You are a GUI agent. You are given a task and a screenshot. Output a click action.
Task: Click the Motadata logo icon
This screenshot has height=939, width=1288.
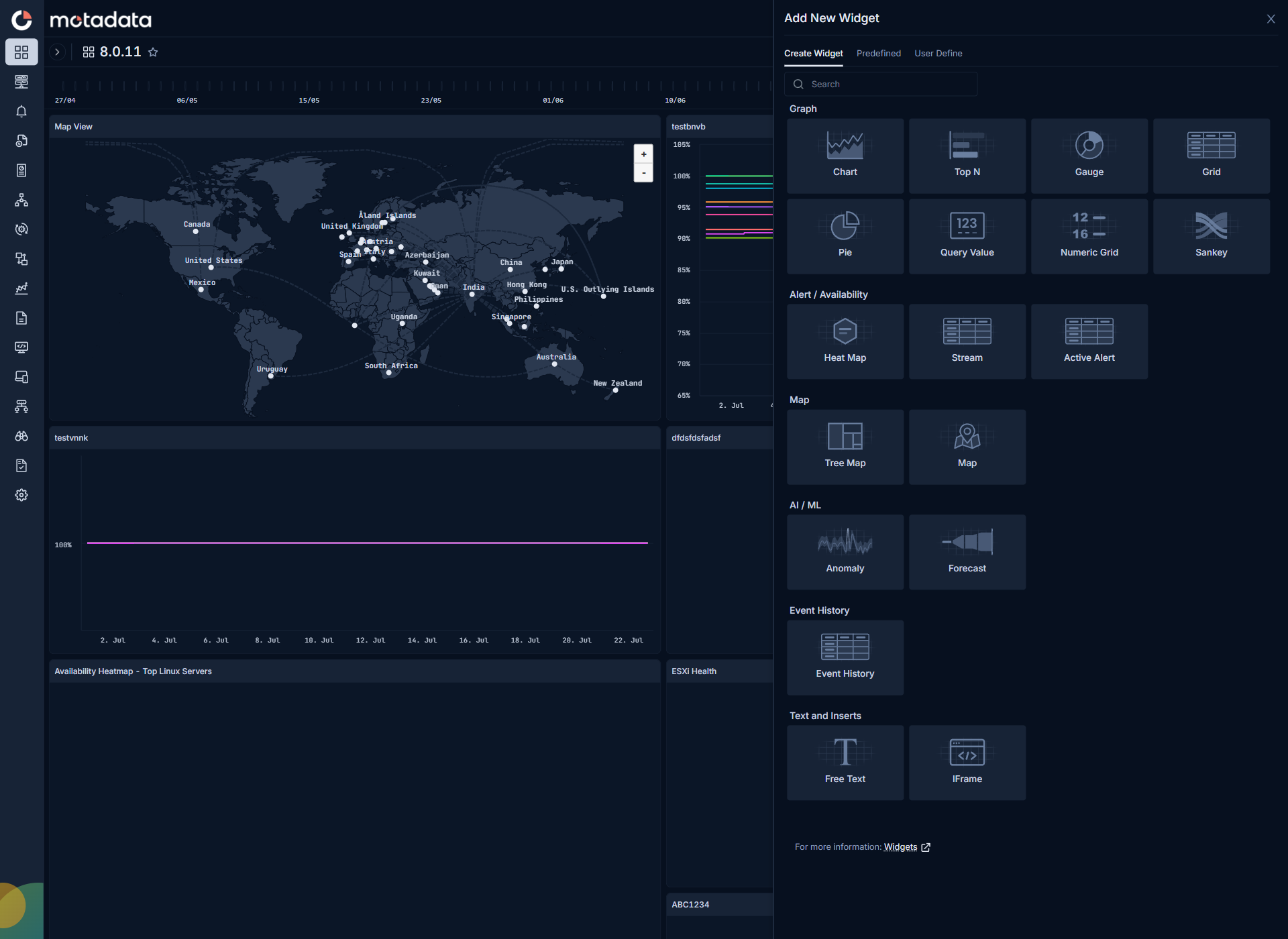click(21, 20)
